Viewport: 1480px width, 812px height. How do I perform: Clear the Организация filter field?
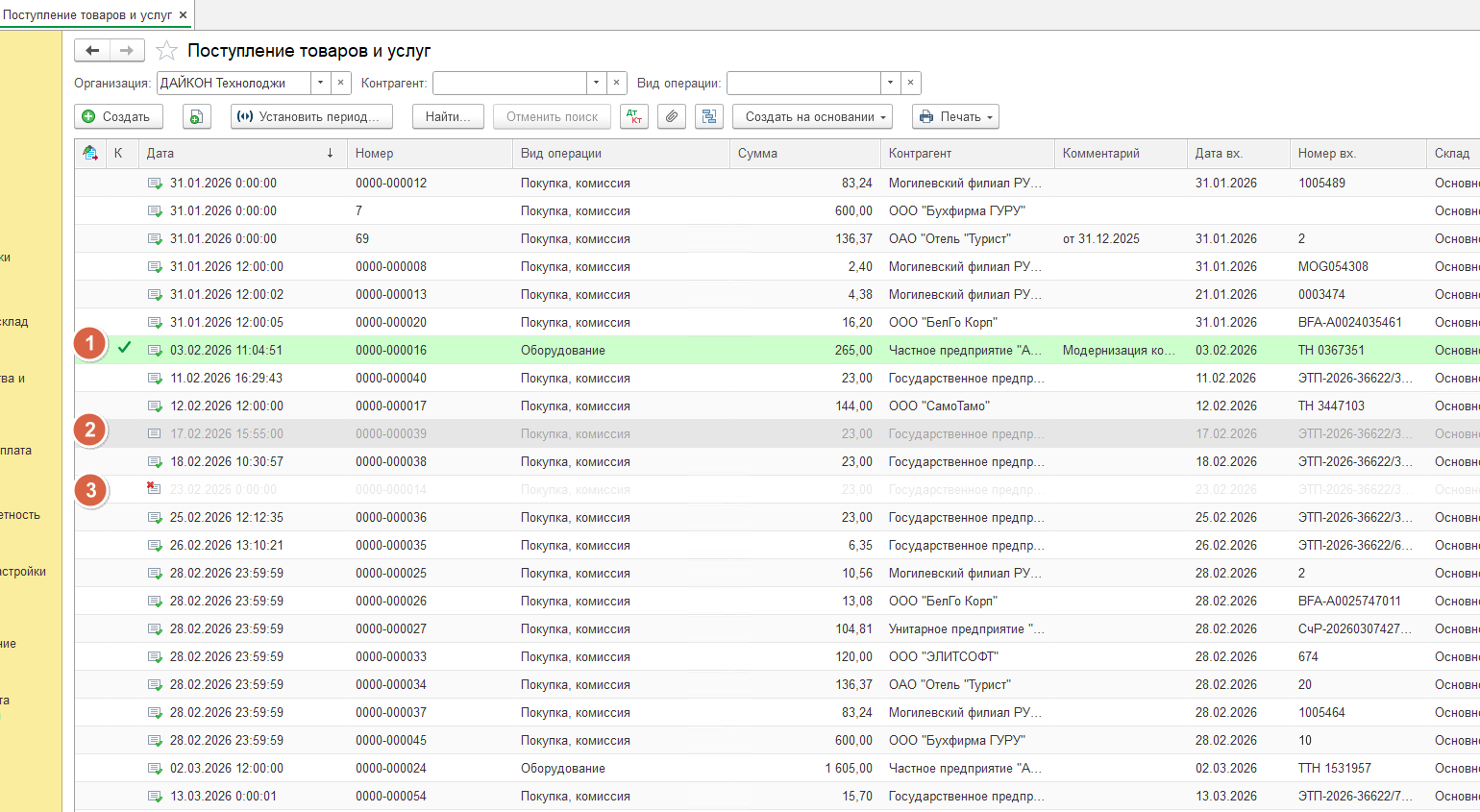click(x=341, y=83)
